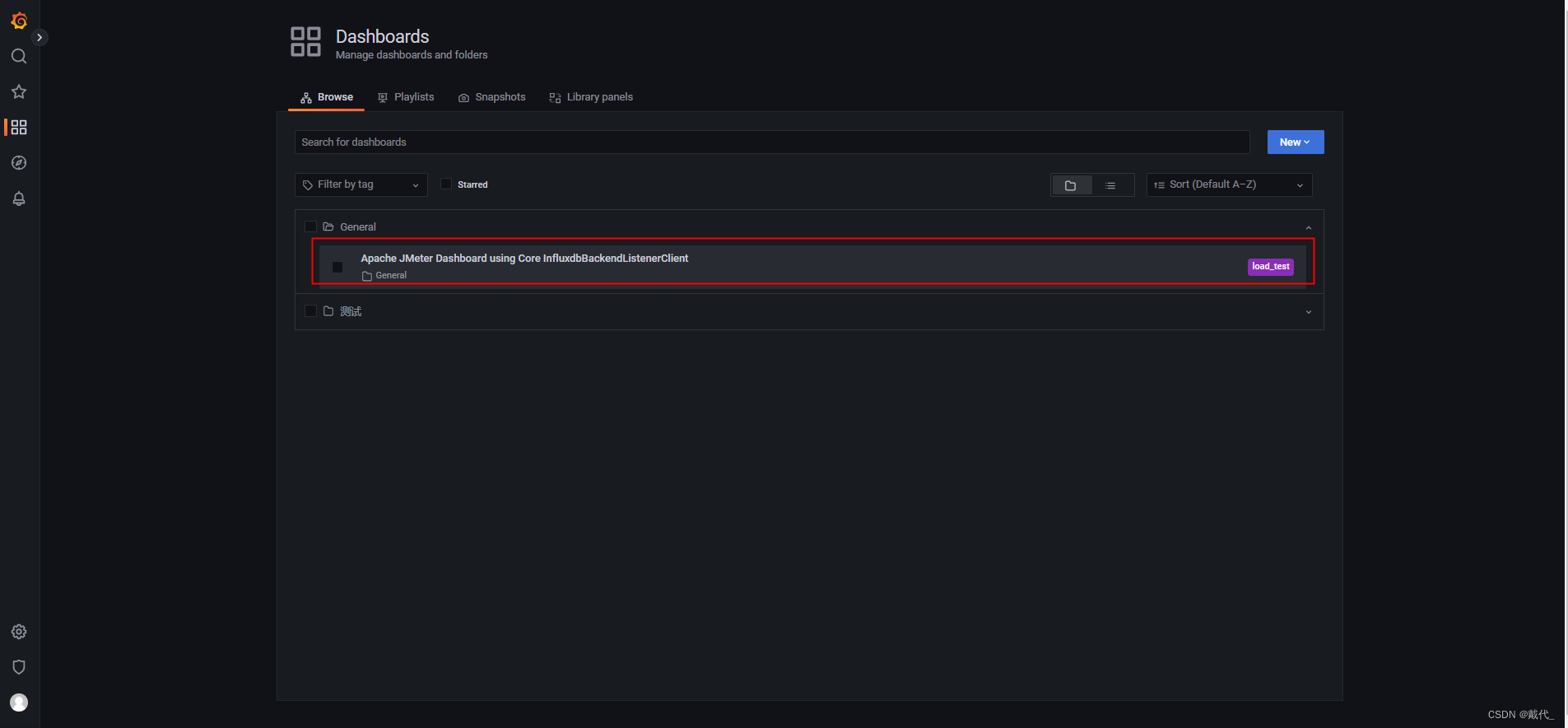Open the Apache JMeter Dashboard link
The image size is (1568, 728).
[x=524, y=259]
